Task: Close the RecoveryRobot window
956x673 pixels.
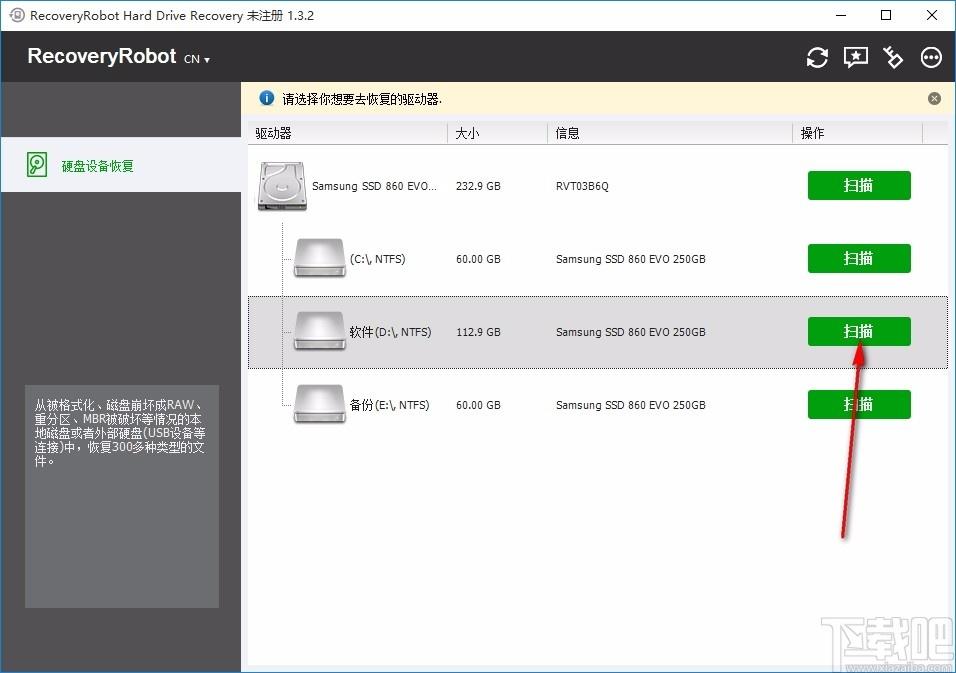Action: coord(932,15)
